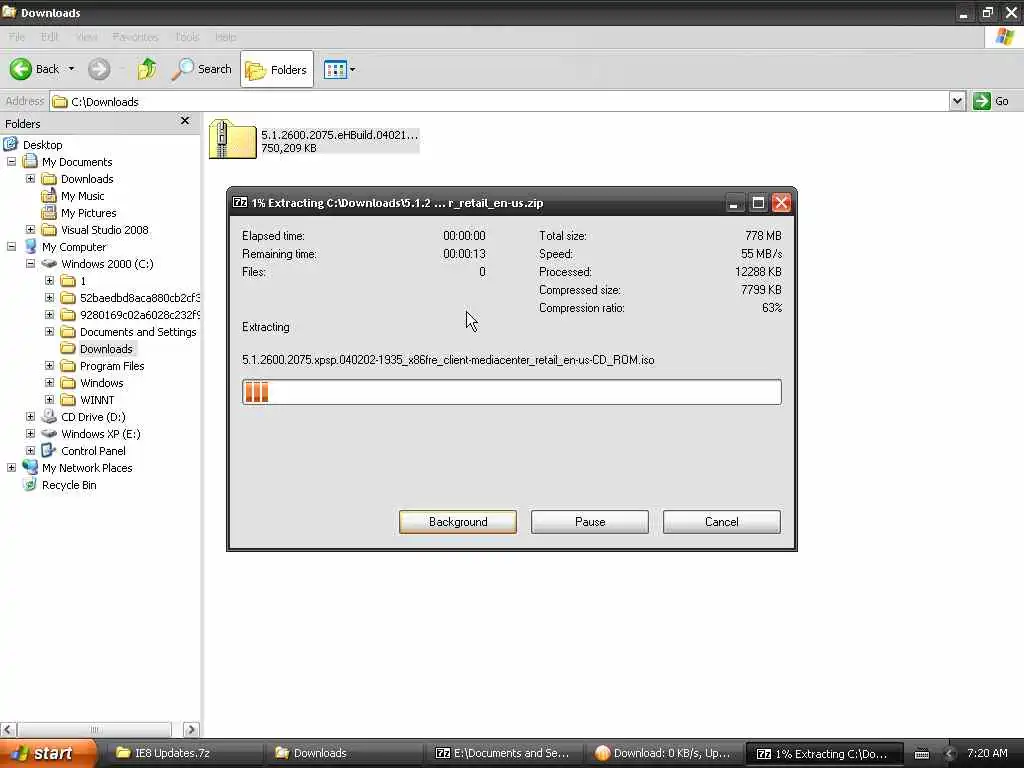
Task: Open the address bar dropdown arrow
Action: coord(957,101)
